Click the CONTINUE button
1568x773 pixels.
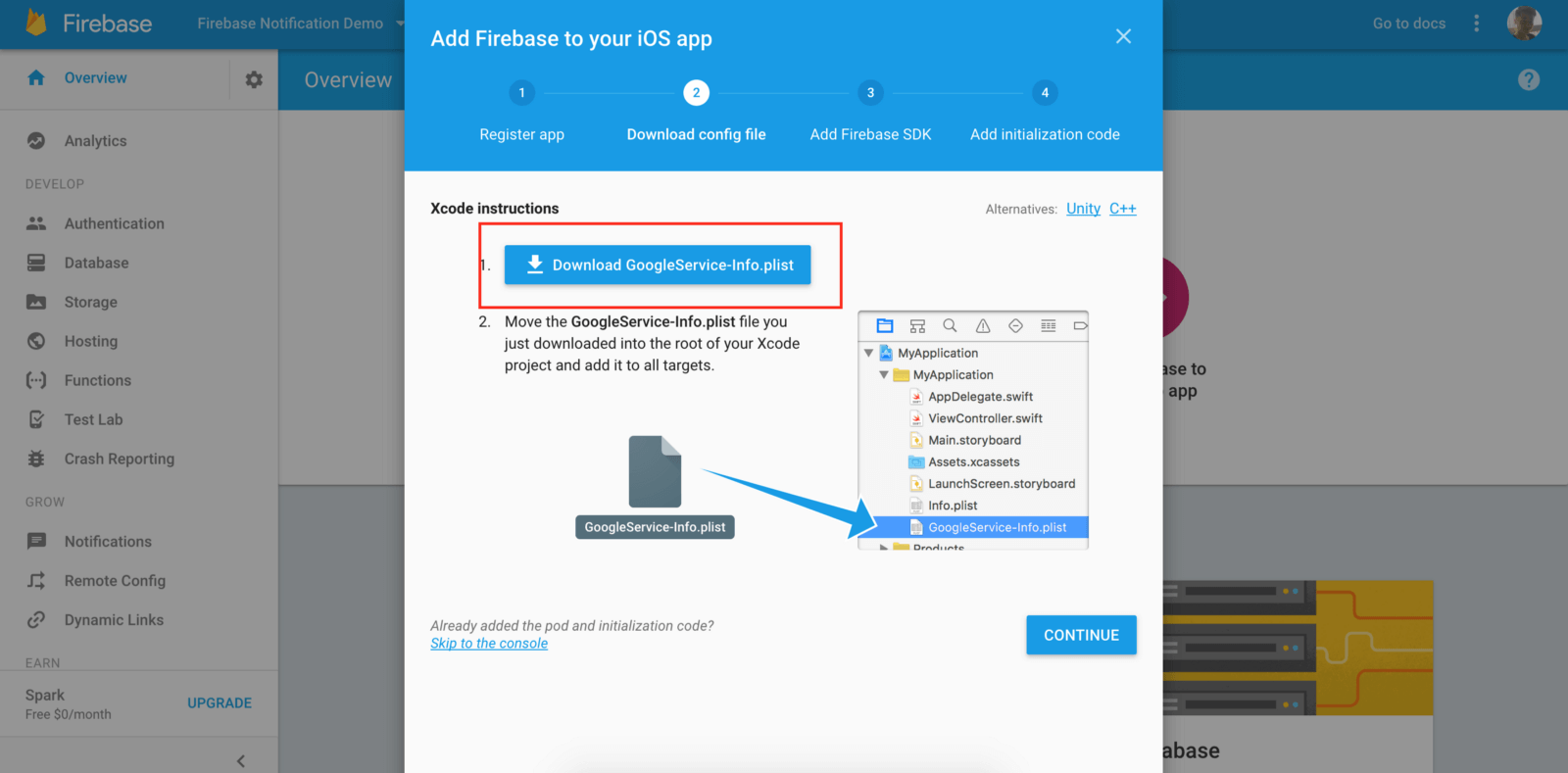point(1081,635)
